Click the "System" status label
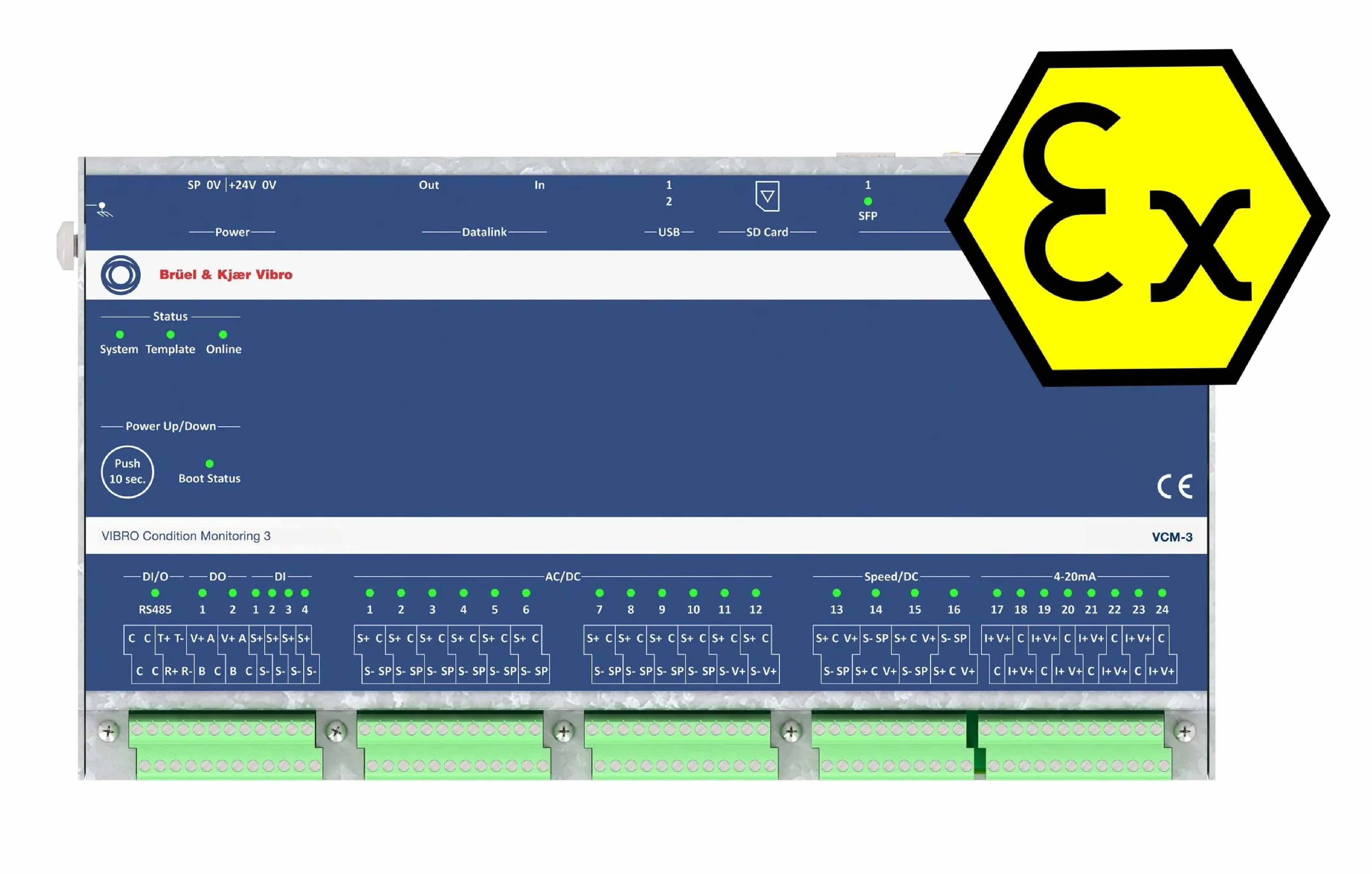Viewport: 1372px width, 874px height. pos(119,349)
